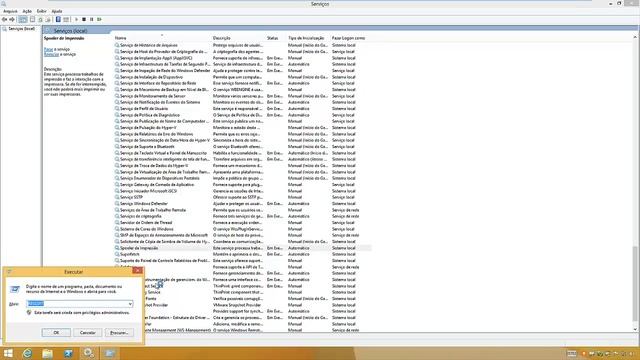The height and width of the screenshot is (360, 640).
Task: Select Serviço de Pulsação do Hyper-V row
Action: 242,127
